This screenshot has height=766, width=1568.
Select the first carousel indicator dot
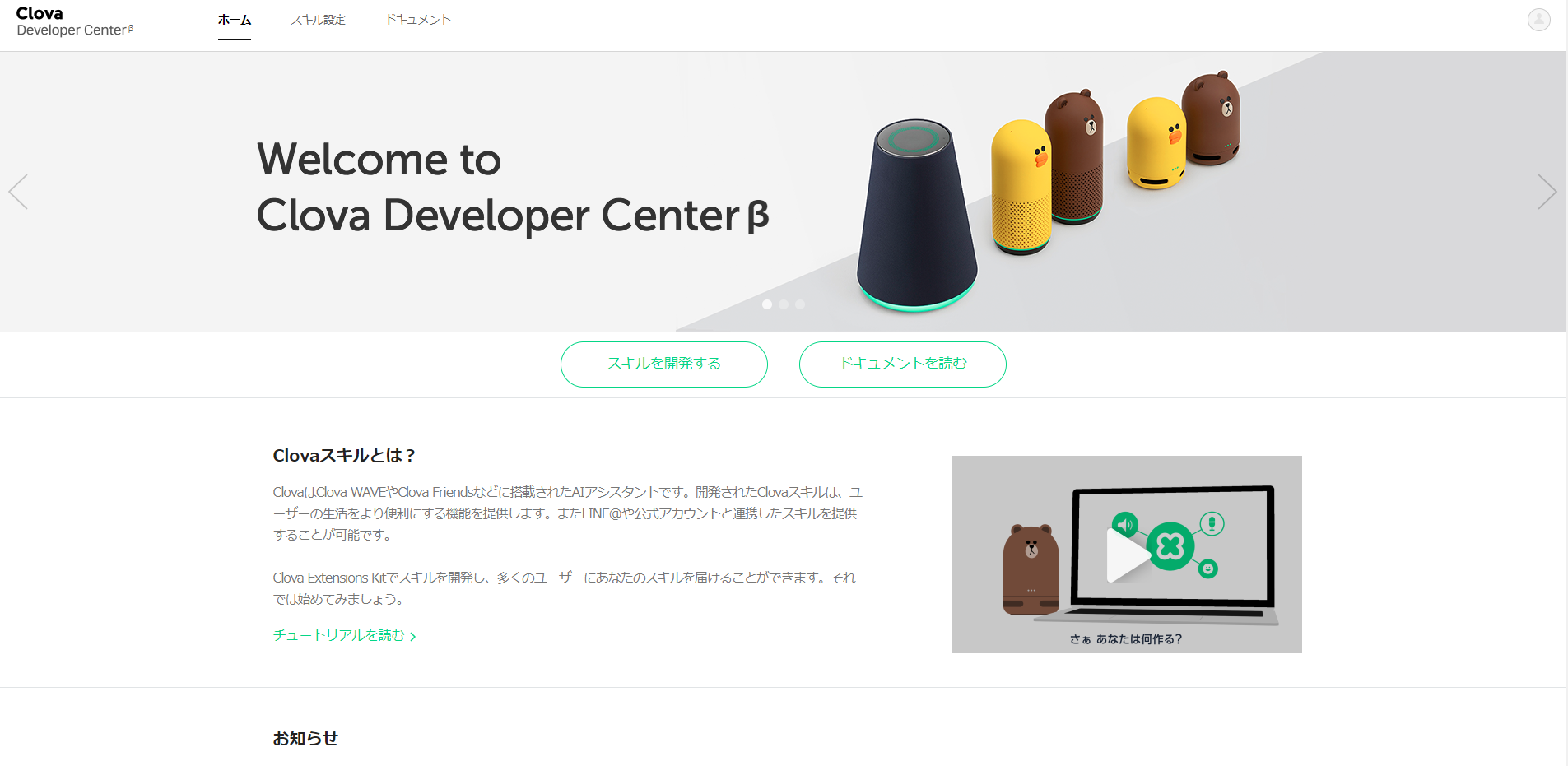pyautogui.click(x=767, y=304)
